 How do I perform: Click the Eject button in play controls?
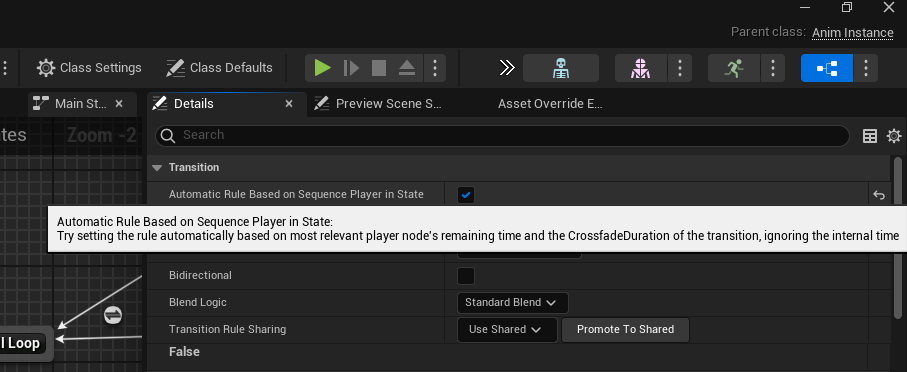[407, 68]
